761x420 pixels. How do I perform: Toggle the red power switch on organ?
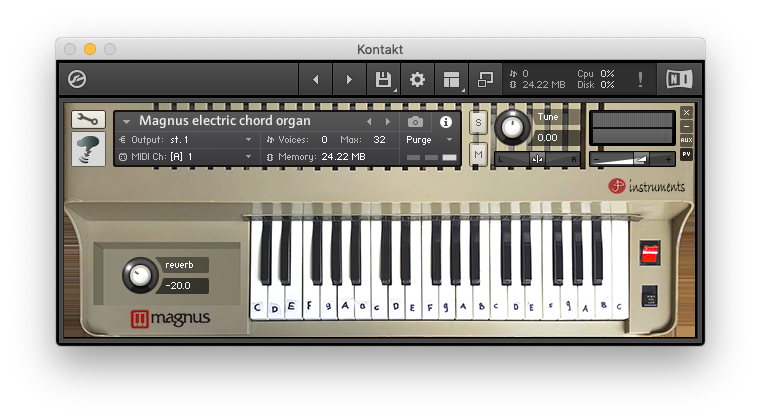tap(649, 252)
